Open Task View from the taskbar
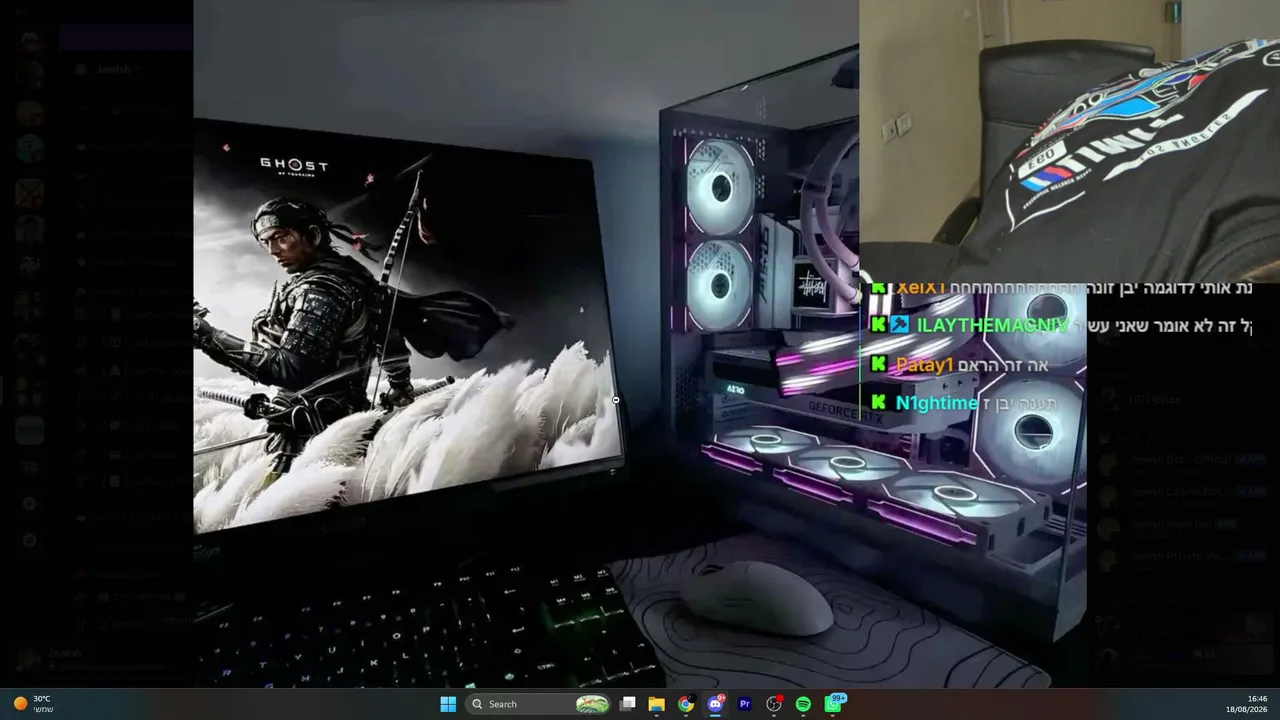The image size is (1280, 720). [628, 704]
